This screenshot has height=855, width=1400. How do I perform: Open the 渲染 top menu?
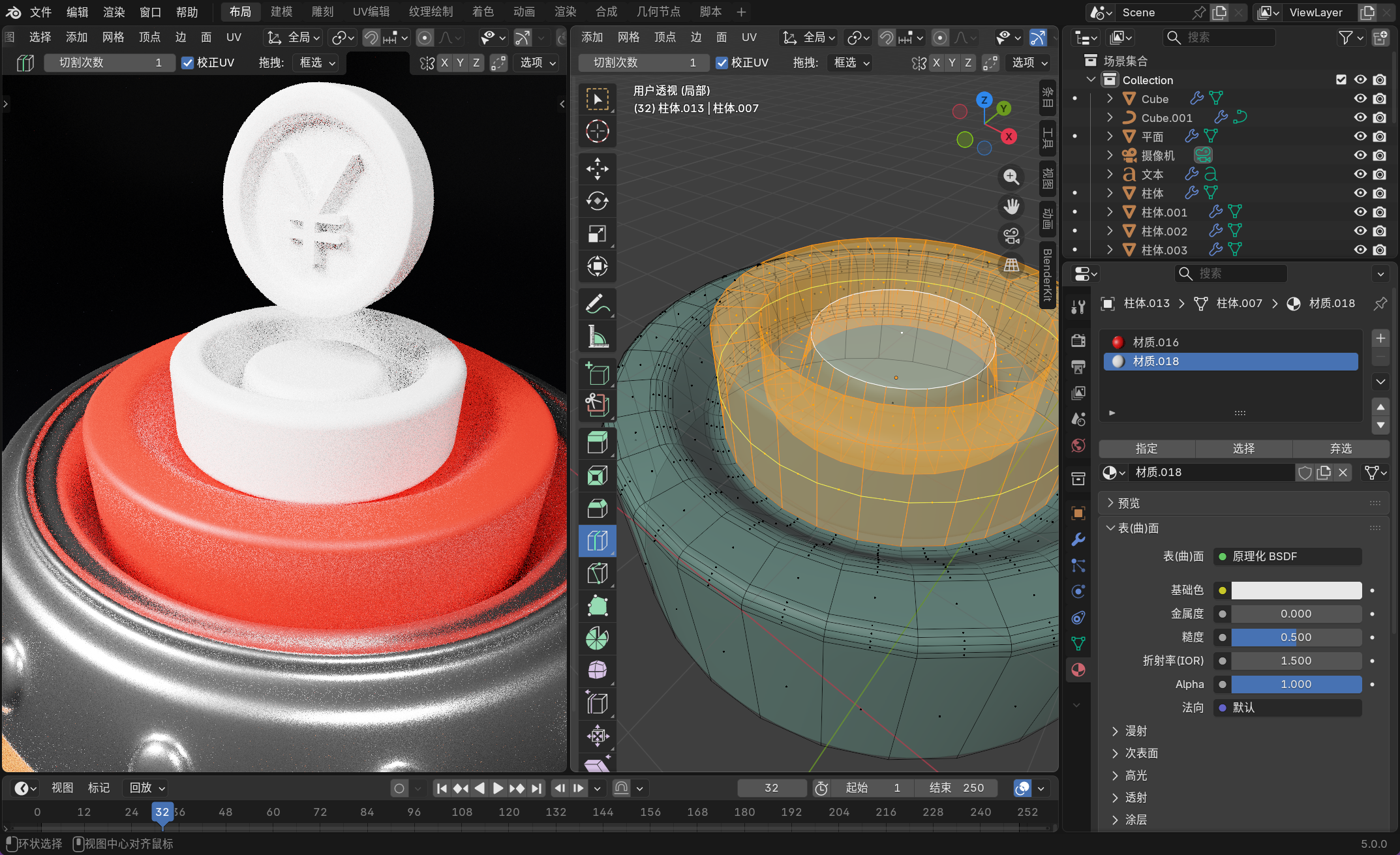(x=114, y=12)
